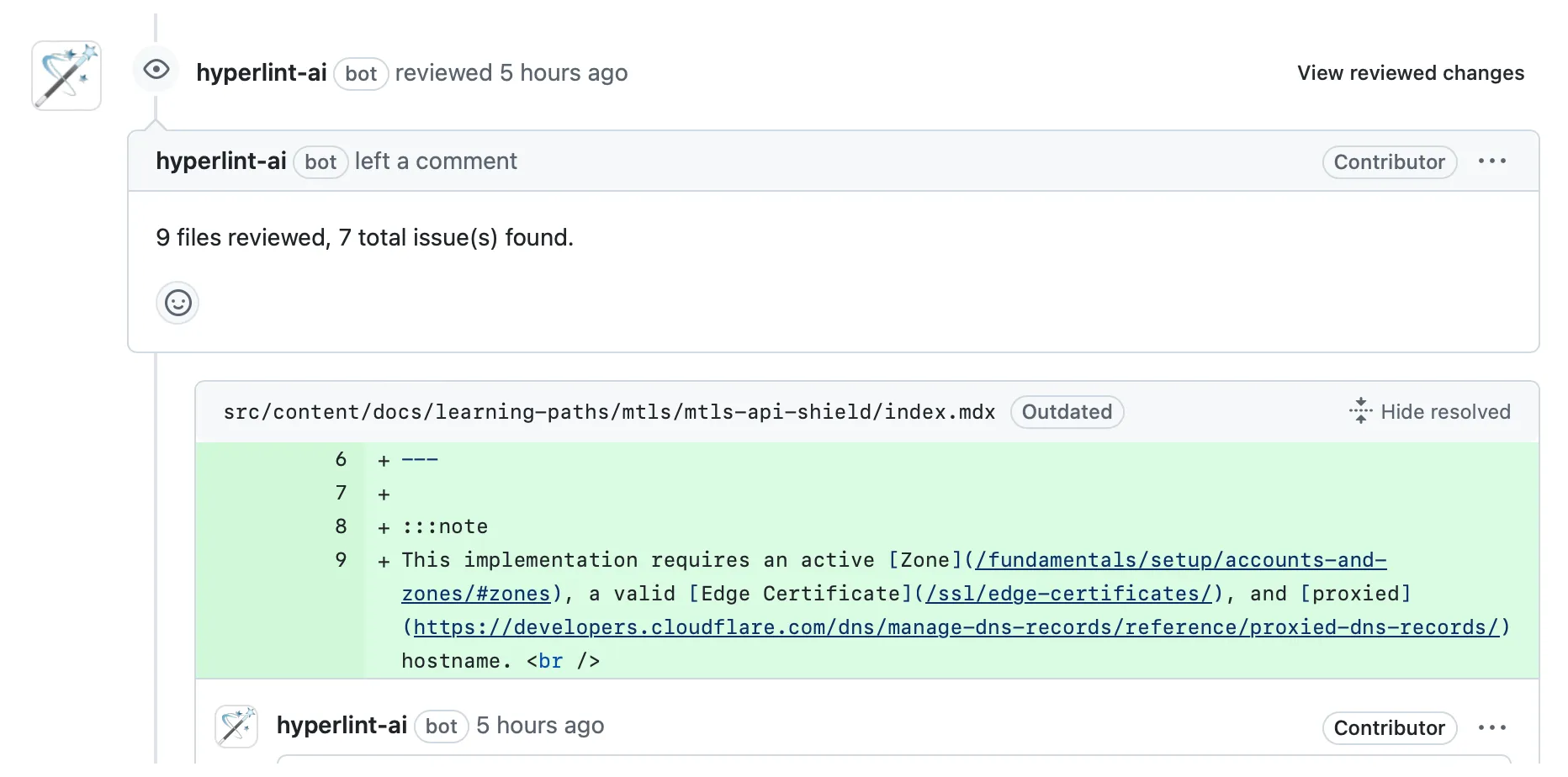This screenshot has width=1568, height=777.
Task: Open the inline comment's 5 hours ago timestamp
Action: (540, 726)
